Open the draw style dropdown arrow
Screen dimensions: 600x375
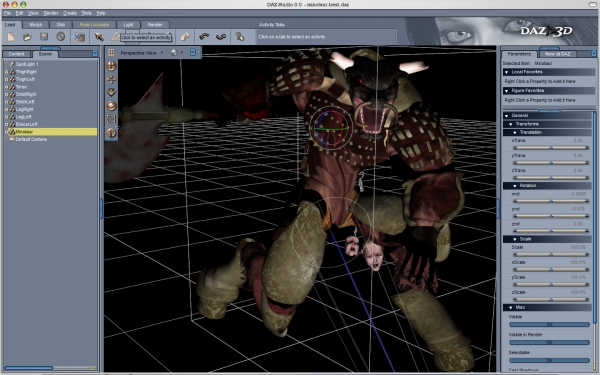coord(182,52)
